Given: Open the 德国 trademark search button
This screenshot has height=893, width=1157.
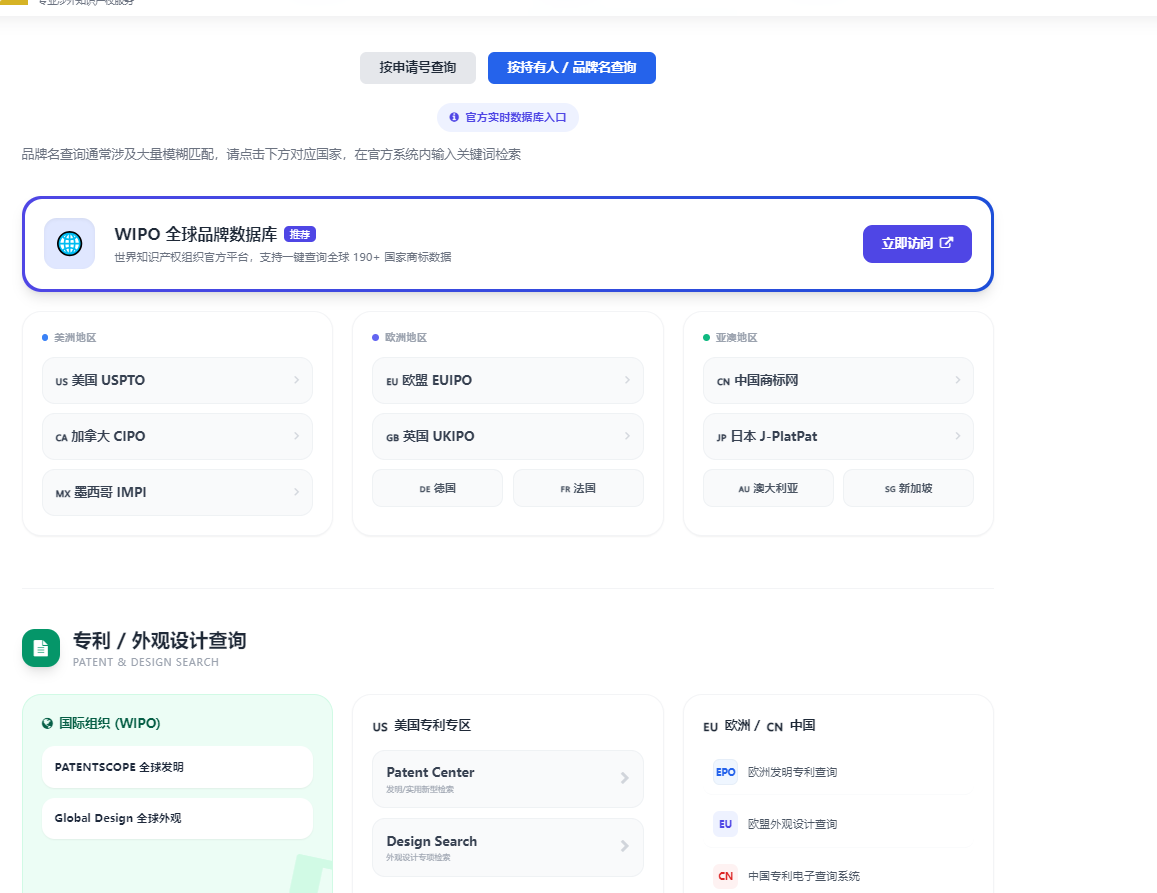Looking at the screenshot, I should (437, 488).
